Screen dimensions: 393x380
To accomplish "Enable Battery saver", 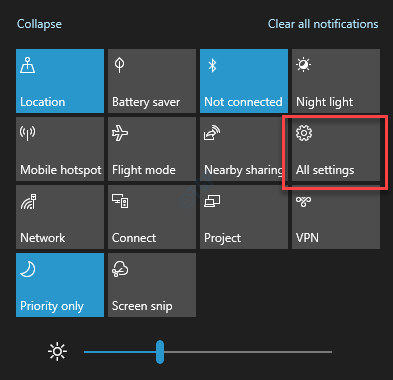I will [152, 81].
